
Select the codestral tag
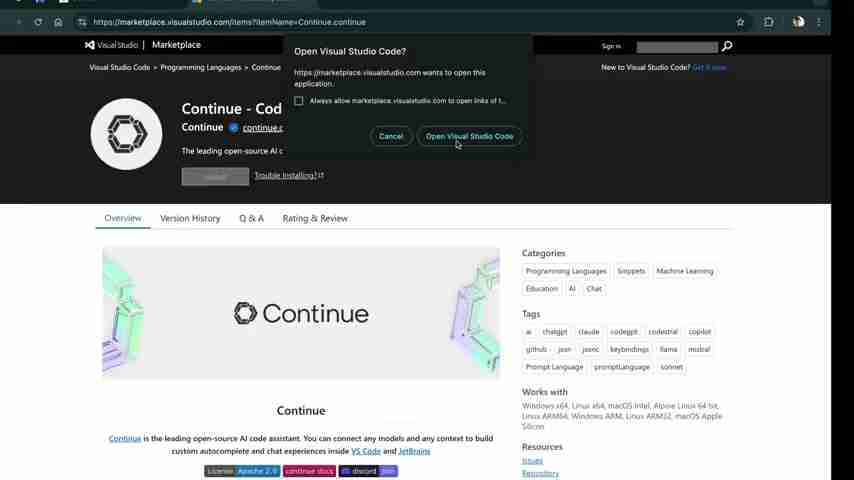point(663,332)
